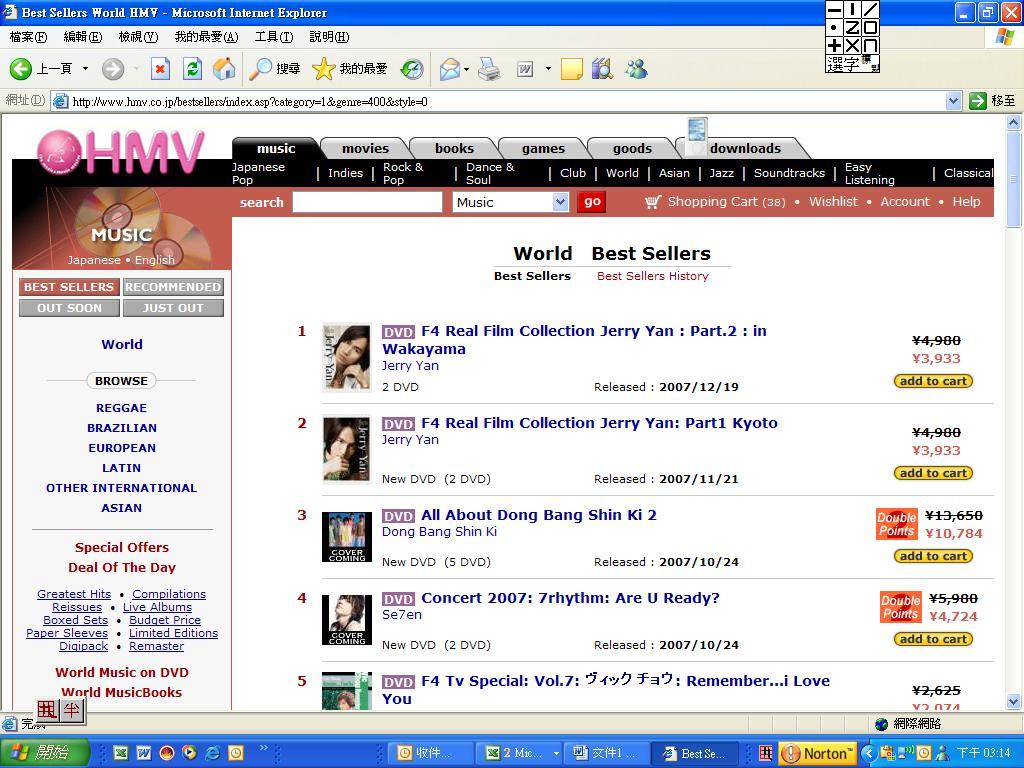Screen dimensions: 1024x768
Task: Expand grouped Excel taskbar button dropdown
Action: point(556,753)
